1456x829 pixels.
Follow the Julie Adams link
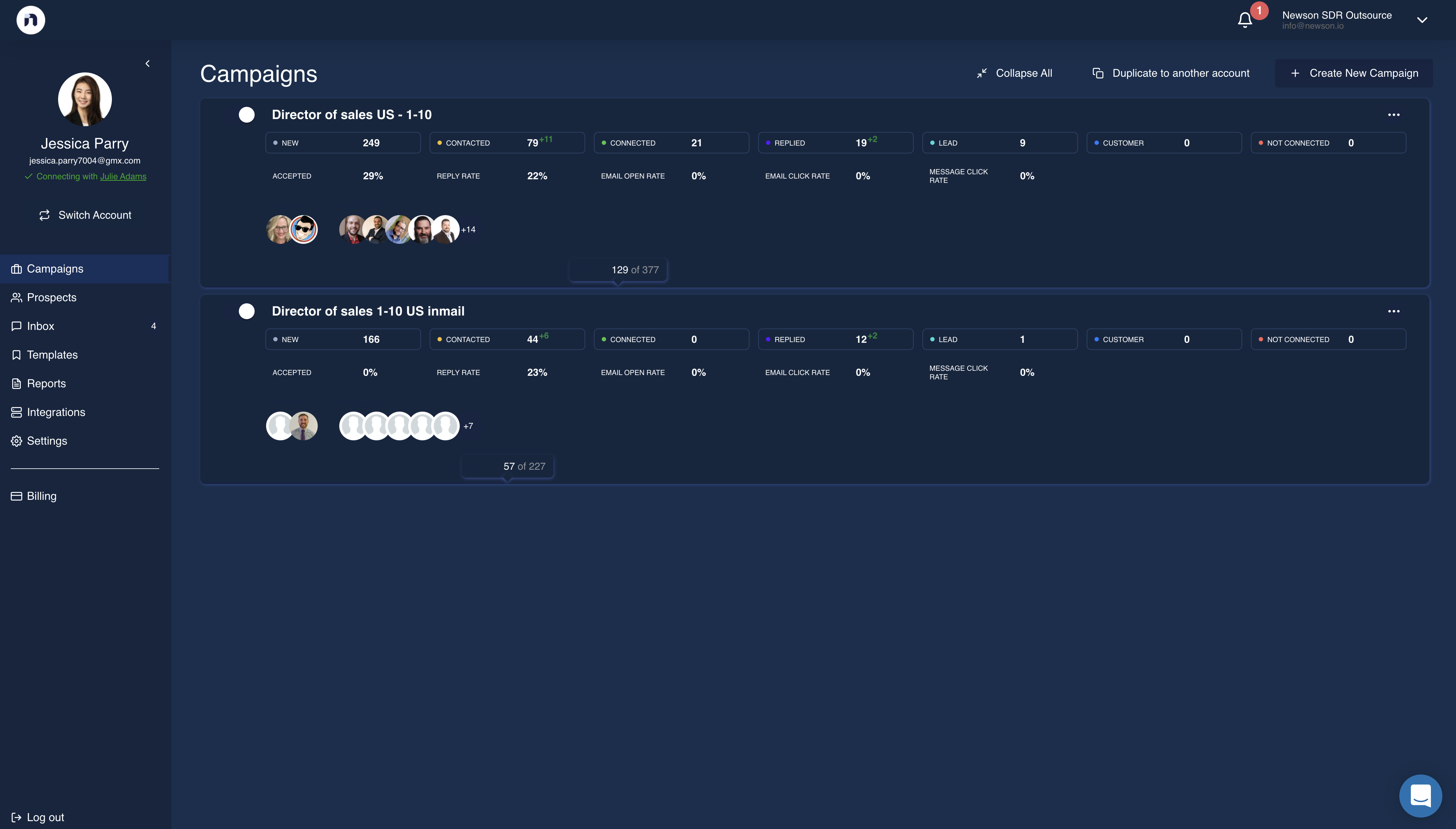click(123, 176)
